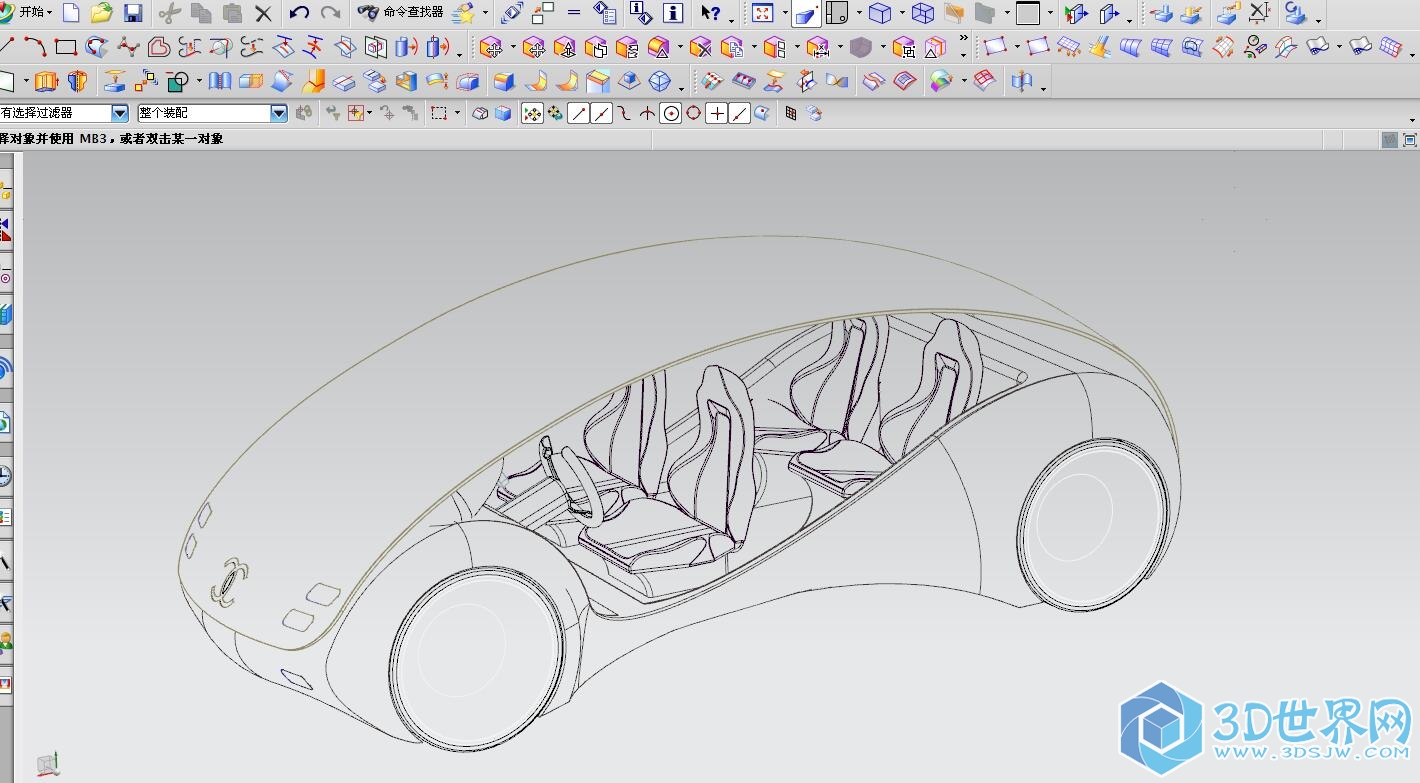Toggle the Enable Snap Point button
The height and width of the screenshot is (783, 1420).
tap(532, 114)
